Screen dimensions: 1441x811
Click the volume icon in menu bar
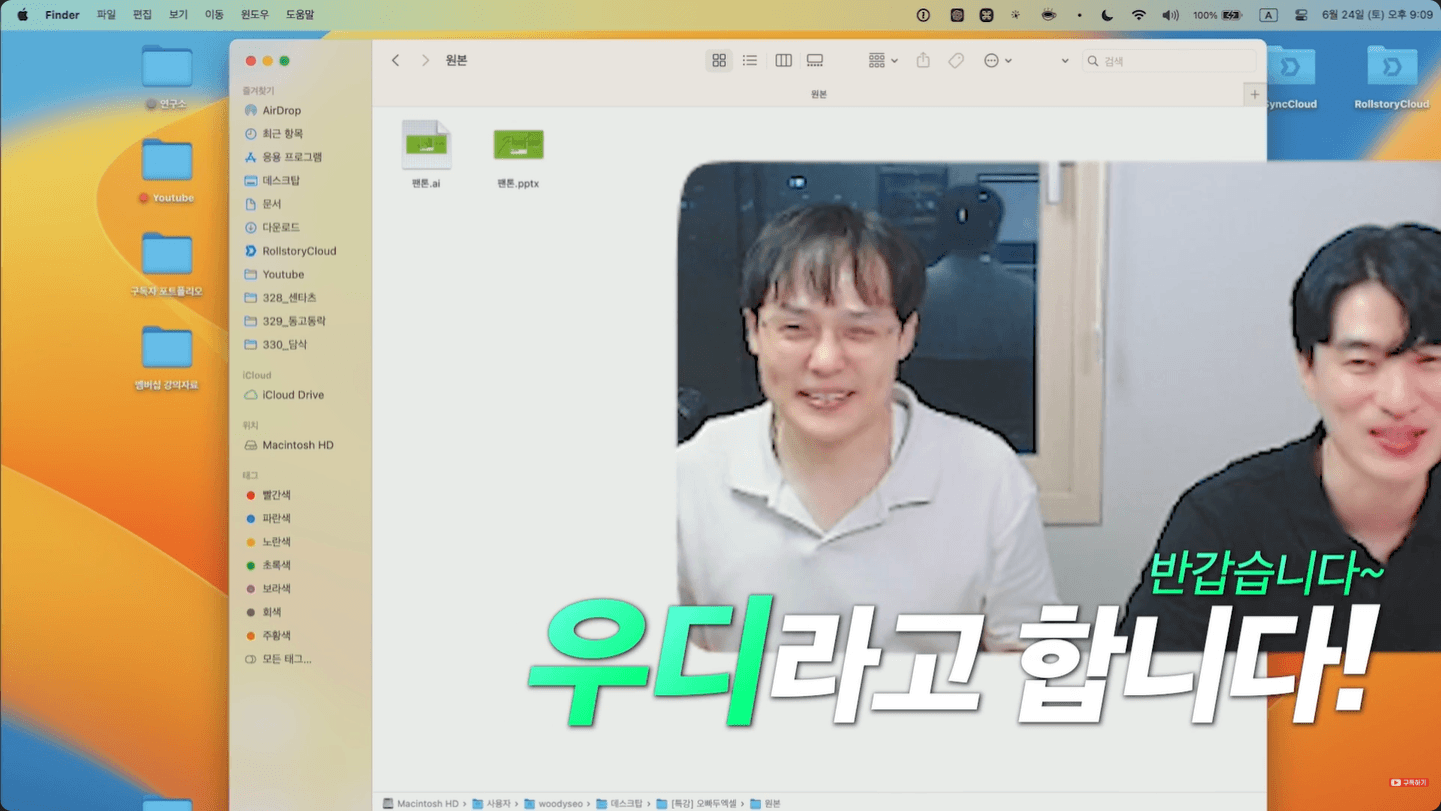(1170, 15)
